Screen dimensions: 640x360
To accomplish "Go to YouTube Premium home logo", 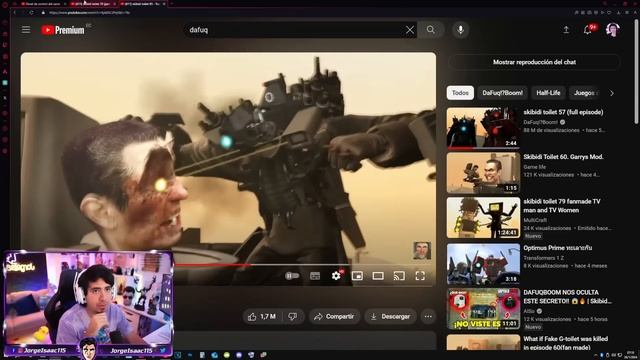I will point(63,30).
